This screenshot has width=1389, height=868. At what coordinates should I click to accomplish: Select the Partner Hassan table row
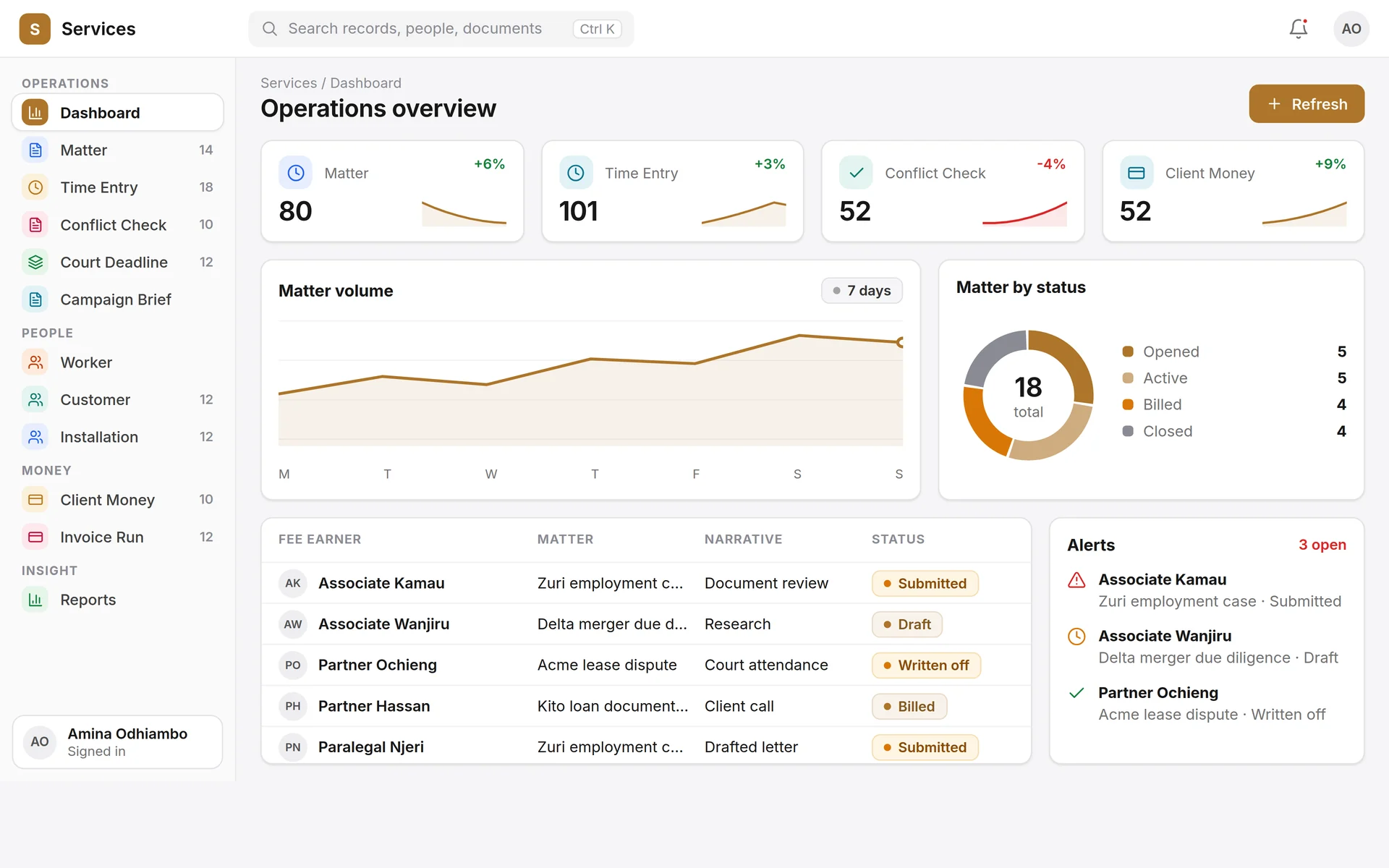tap(646, 706)
